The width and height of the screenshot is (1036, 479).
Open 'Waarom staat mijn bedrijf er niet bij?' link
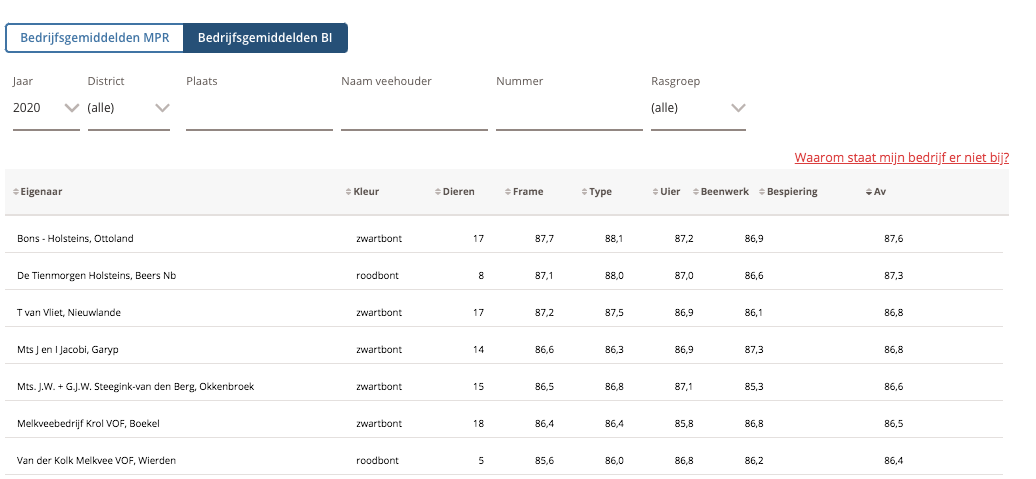point(901,158)
